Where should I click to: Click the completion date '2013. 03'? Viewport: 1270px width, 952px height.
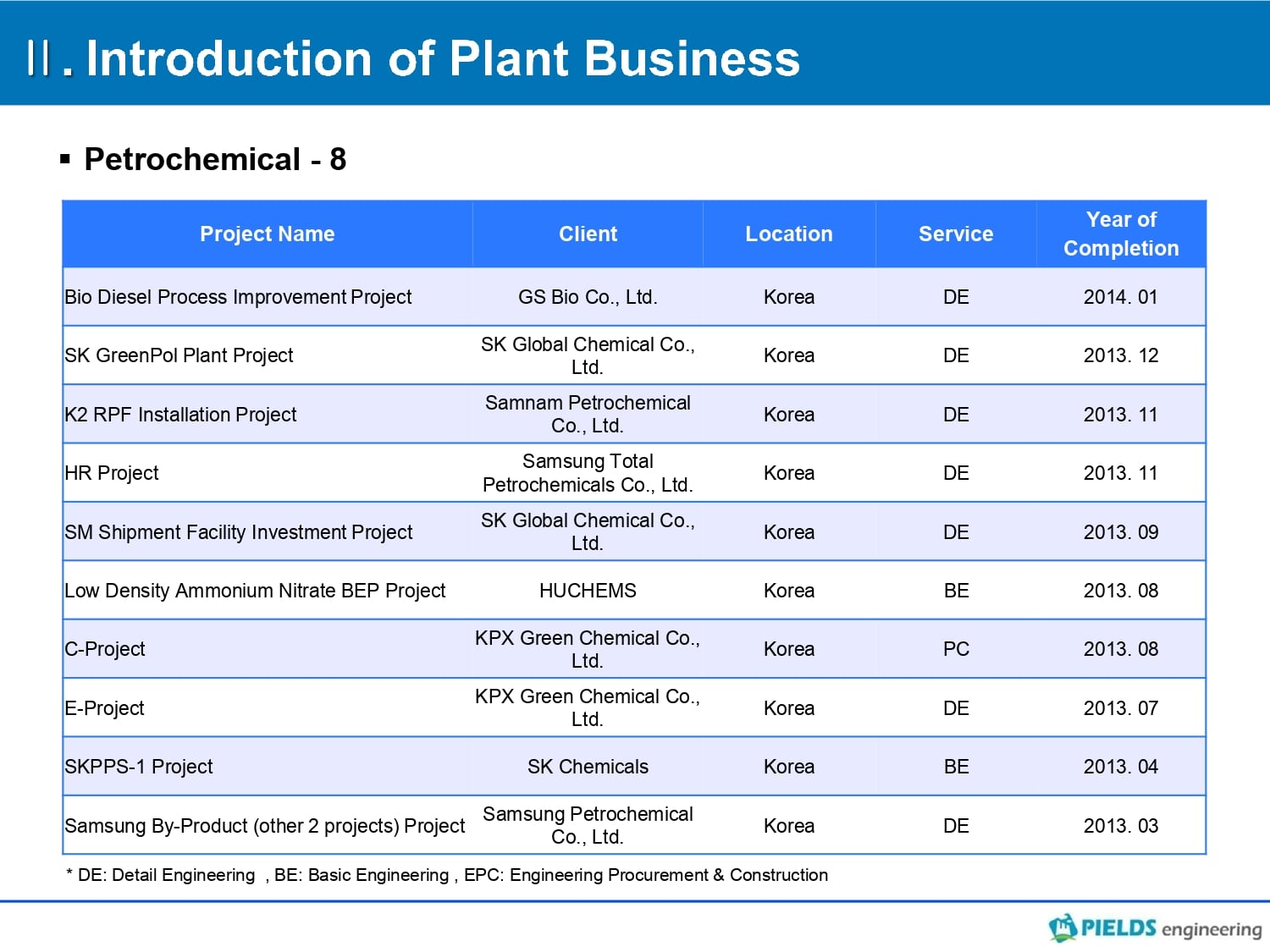click(1120, 826)
